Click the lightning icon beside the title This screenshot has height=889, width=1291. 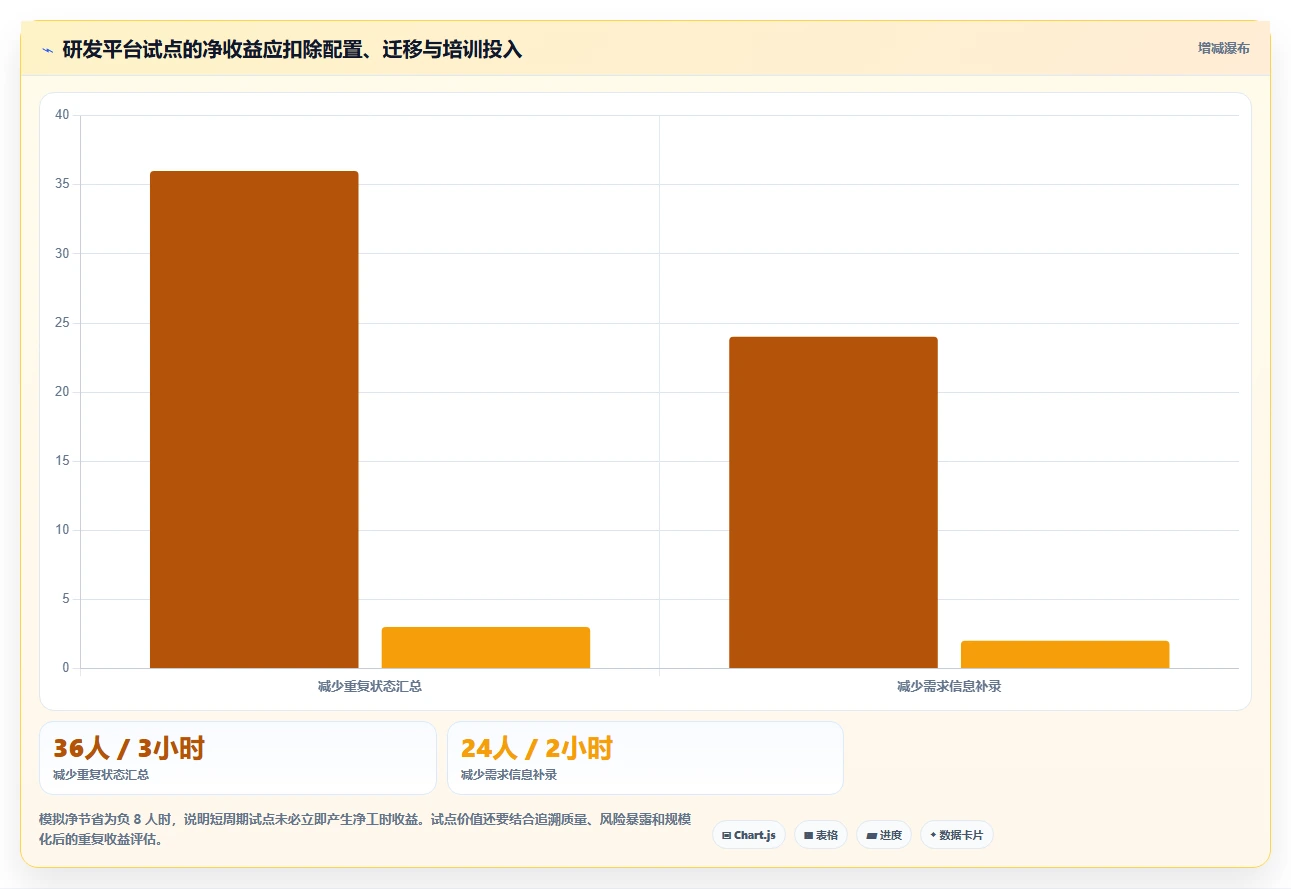coord(47,49)
